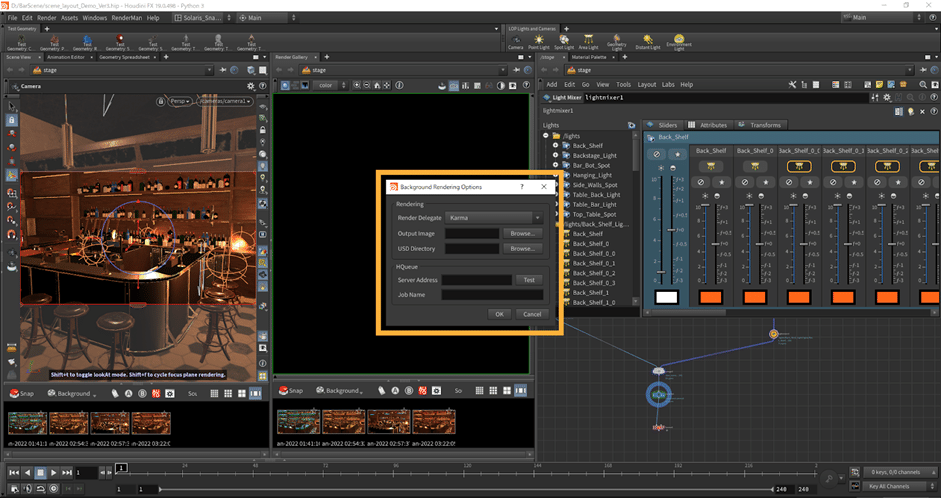
Task: Click the Test button for Server Address
Action: pyautogui.click(x=530, y=280)
